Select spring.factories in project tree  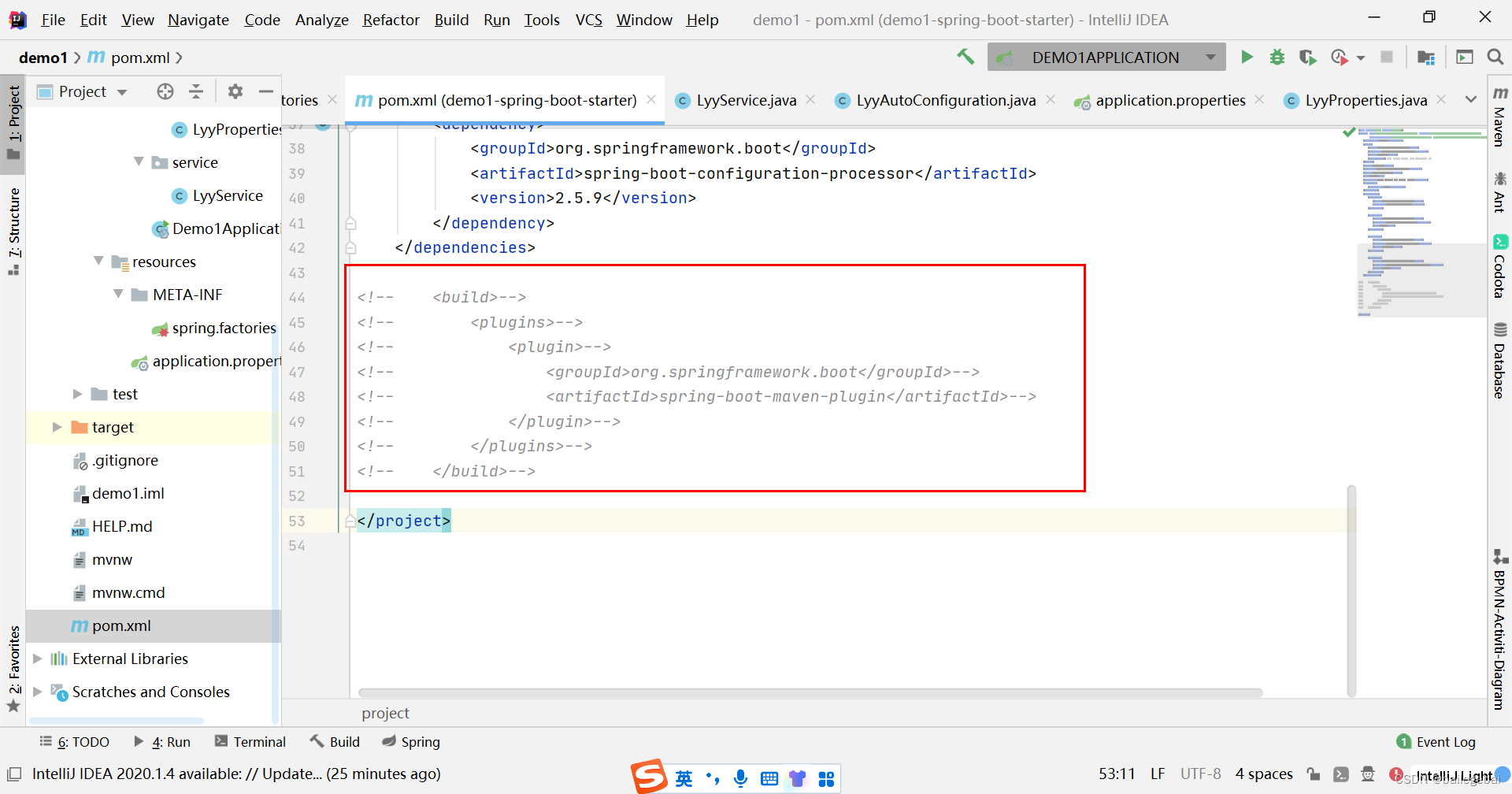tap(224, 328)
